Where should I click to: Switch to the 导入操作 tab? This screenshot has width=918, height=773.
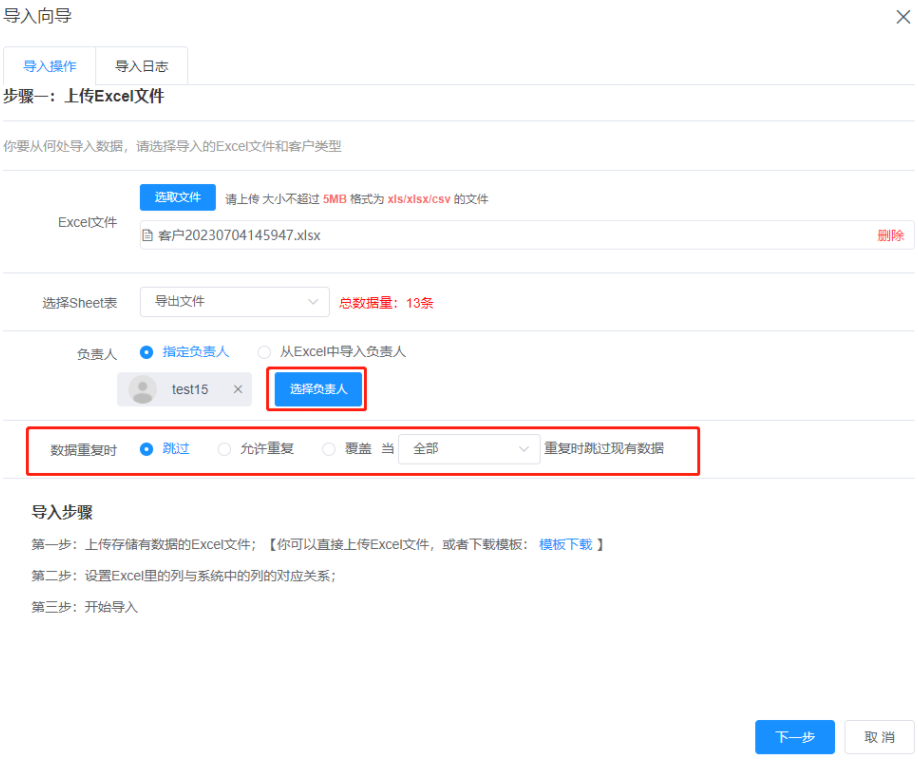(50, 65)
